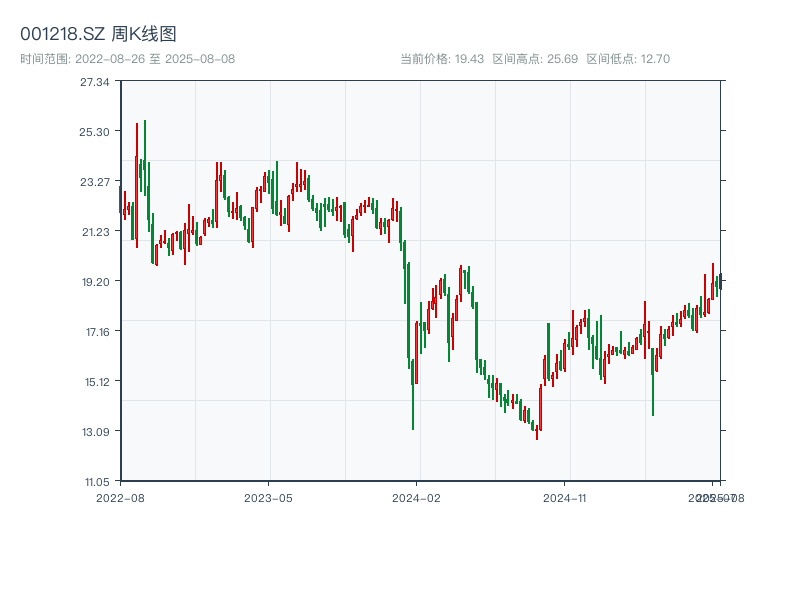The image size is (800, 600).
Task: Click the 时间范围 date range text
Action: [x=127, y=59]
